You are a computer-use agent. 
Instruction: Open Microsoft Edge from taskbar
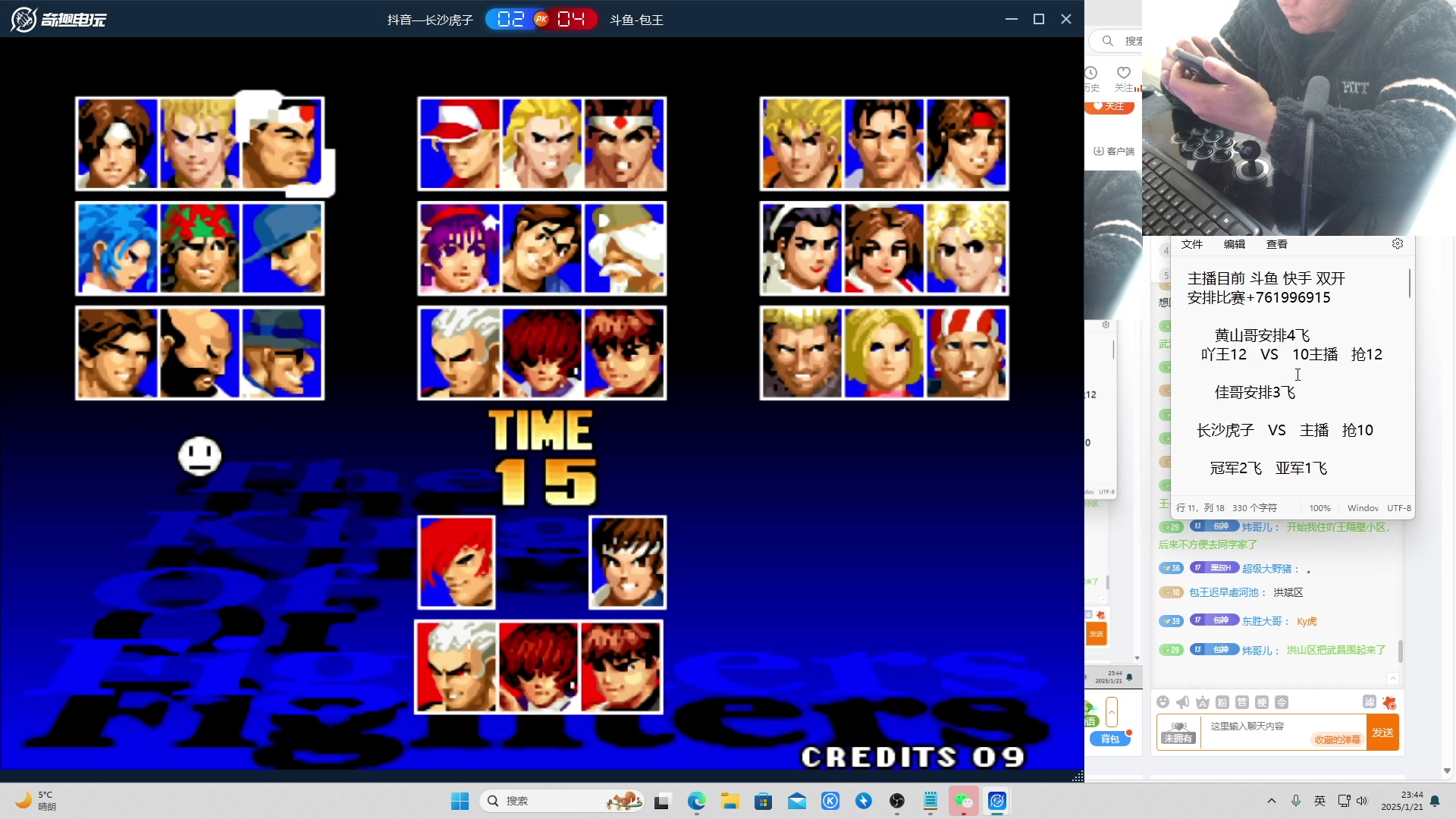tap(696, 801)
